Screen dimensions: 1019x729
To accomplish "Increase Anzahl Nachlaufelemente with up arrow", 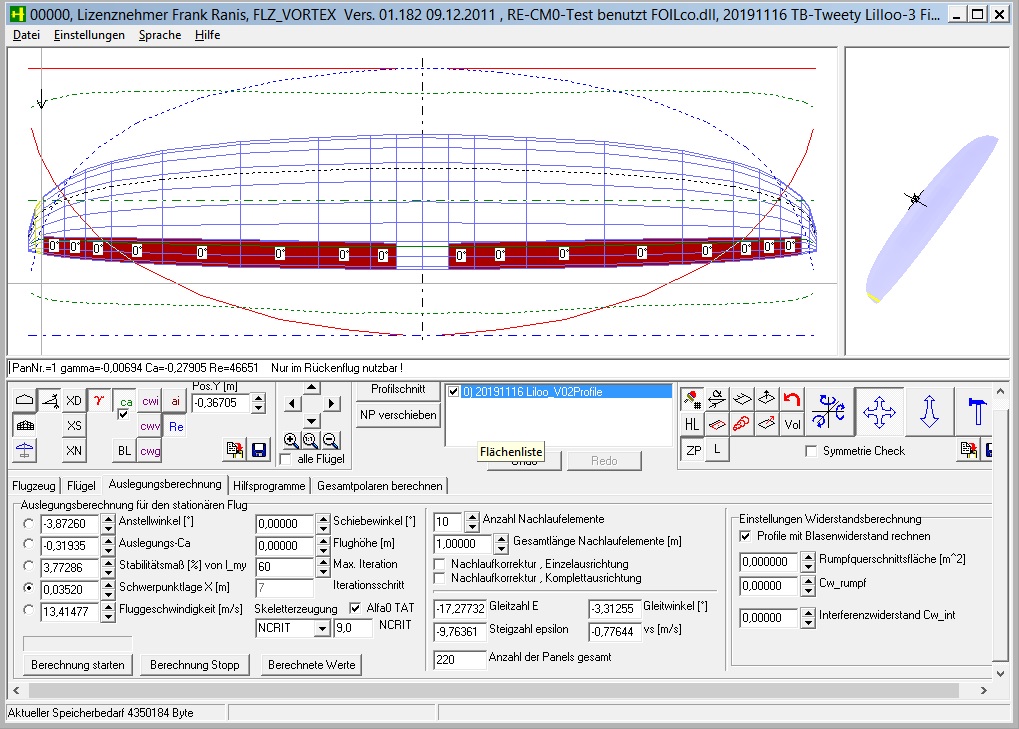I will click(472, 516).
